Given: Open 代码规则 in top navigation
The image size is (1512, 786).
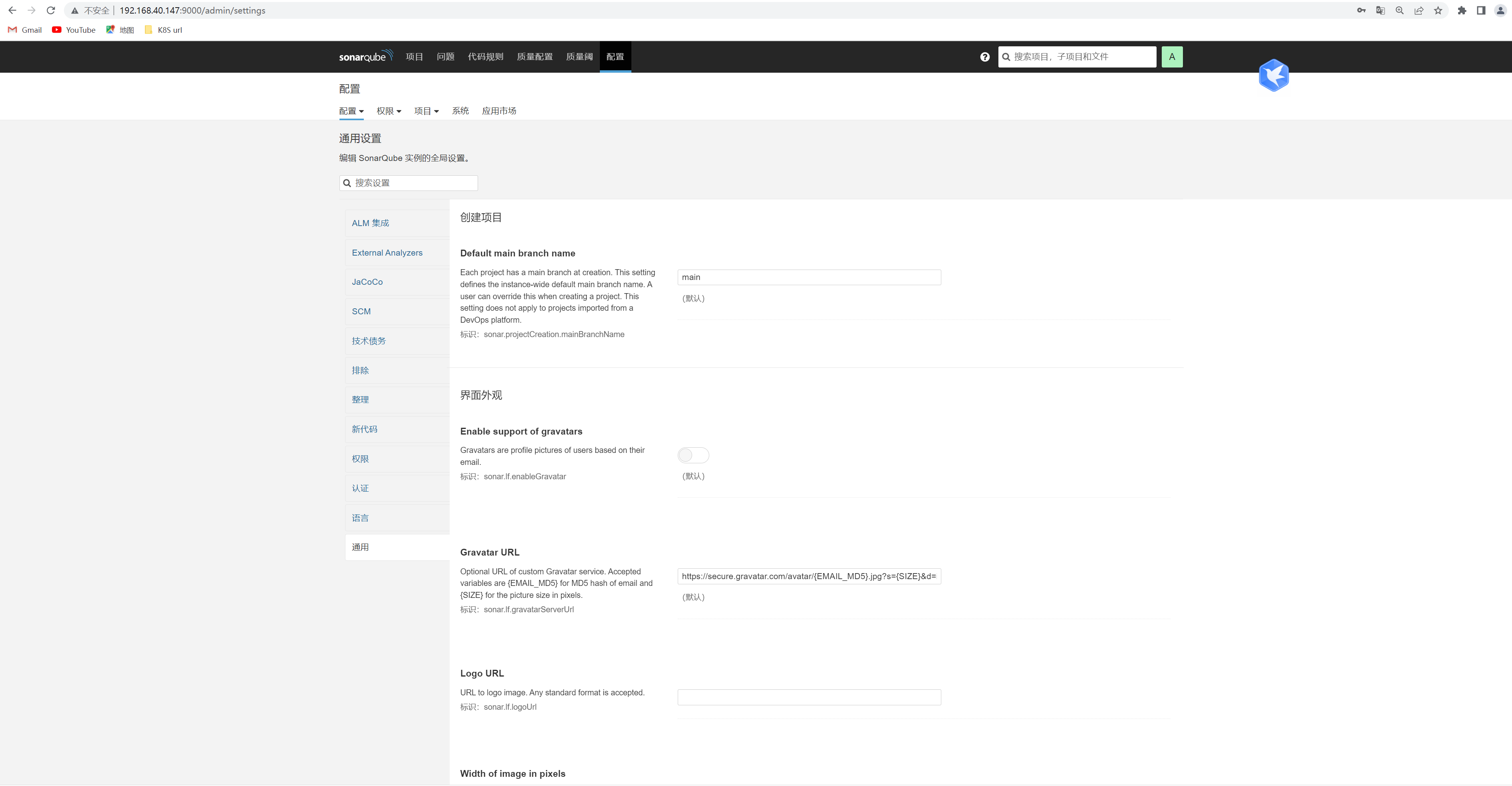Looking at the screenshot, I should tap(485, 57).
